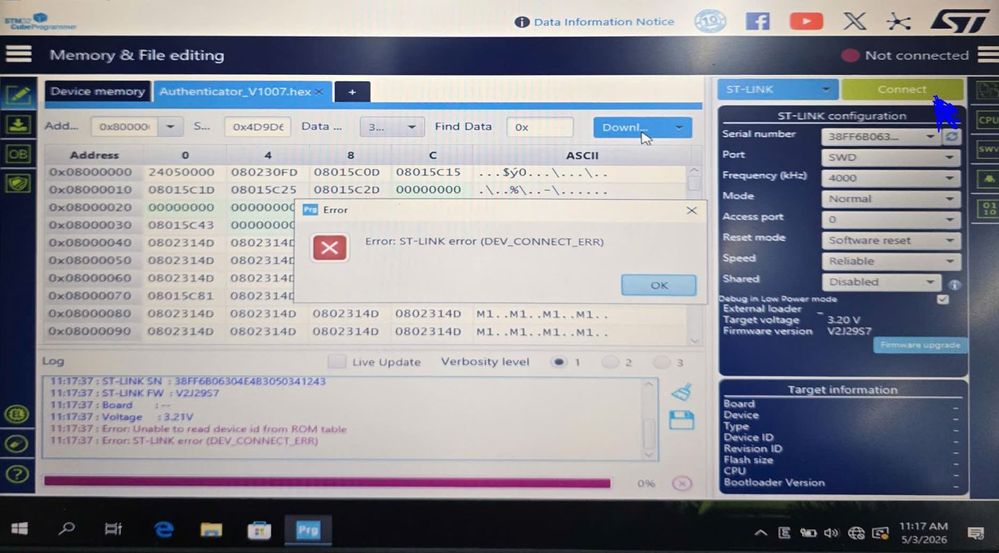Open the shield security icon in sidebar
The image size is (999, 553).
pyautogui.click(x=18, y=183)
